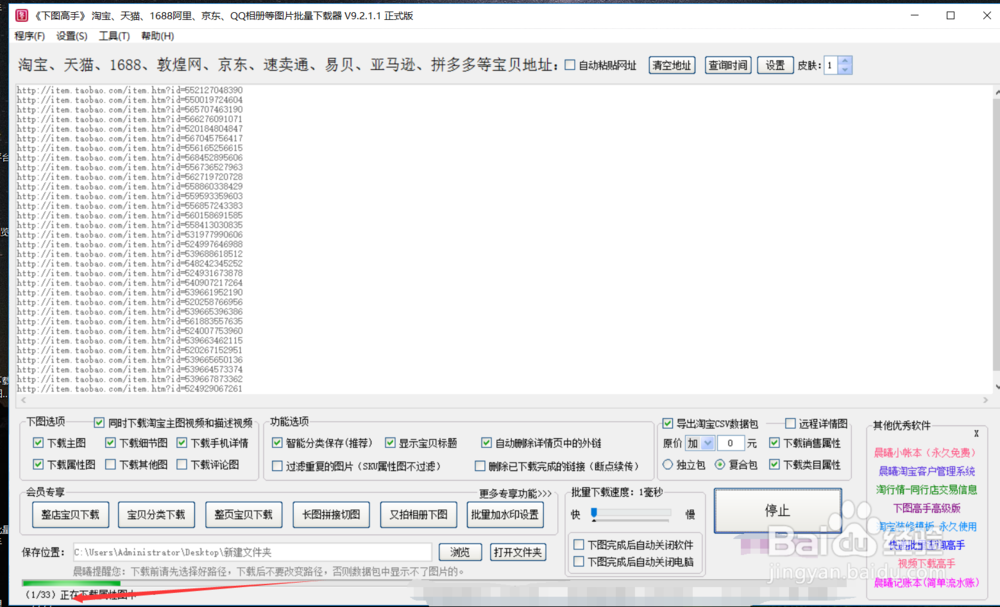Open 视频下载高手 link
The height and width of the screenshot is (607, 1000).
point(927,564)
